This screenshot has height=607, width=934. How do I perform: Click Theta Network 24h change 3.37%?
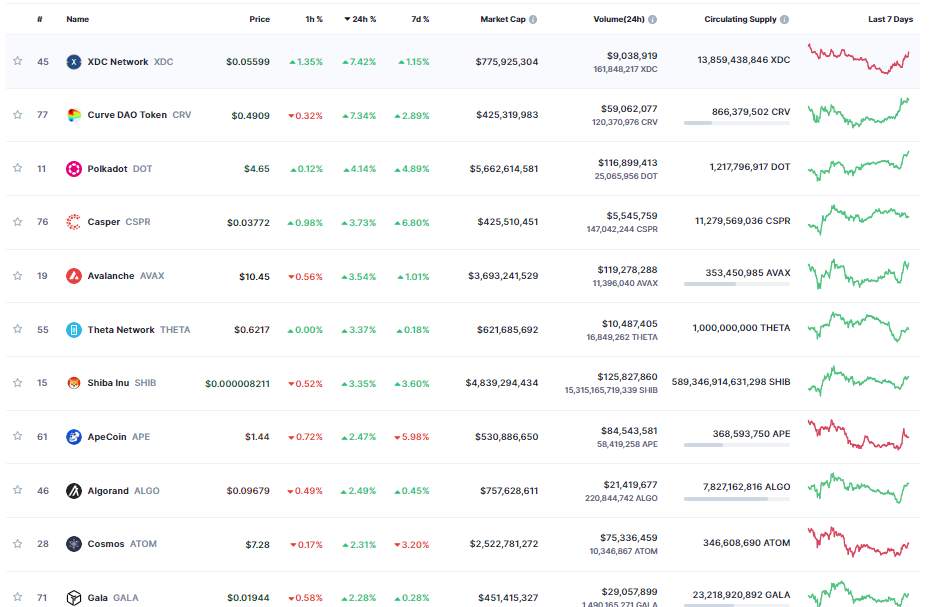[x=359, y=329]
